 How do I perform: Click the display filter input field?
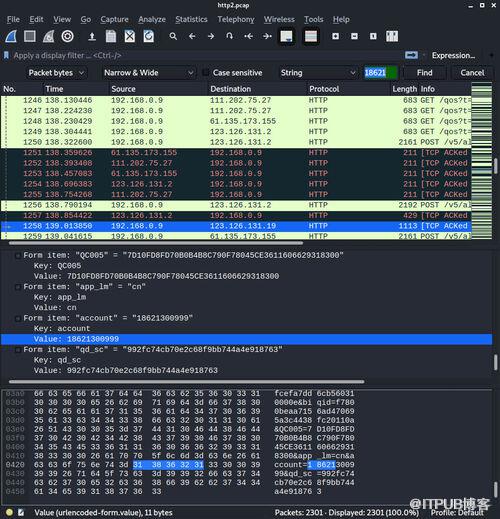(207, 55)
